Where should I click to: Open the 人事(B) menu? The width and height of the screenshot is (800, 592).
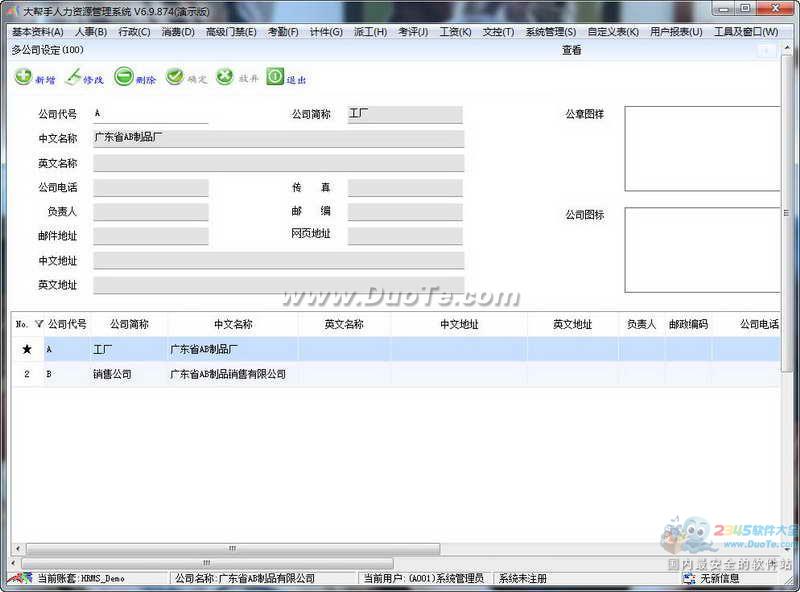91,32
